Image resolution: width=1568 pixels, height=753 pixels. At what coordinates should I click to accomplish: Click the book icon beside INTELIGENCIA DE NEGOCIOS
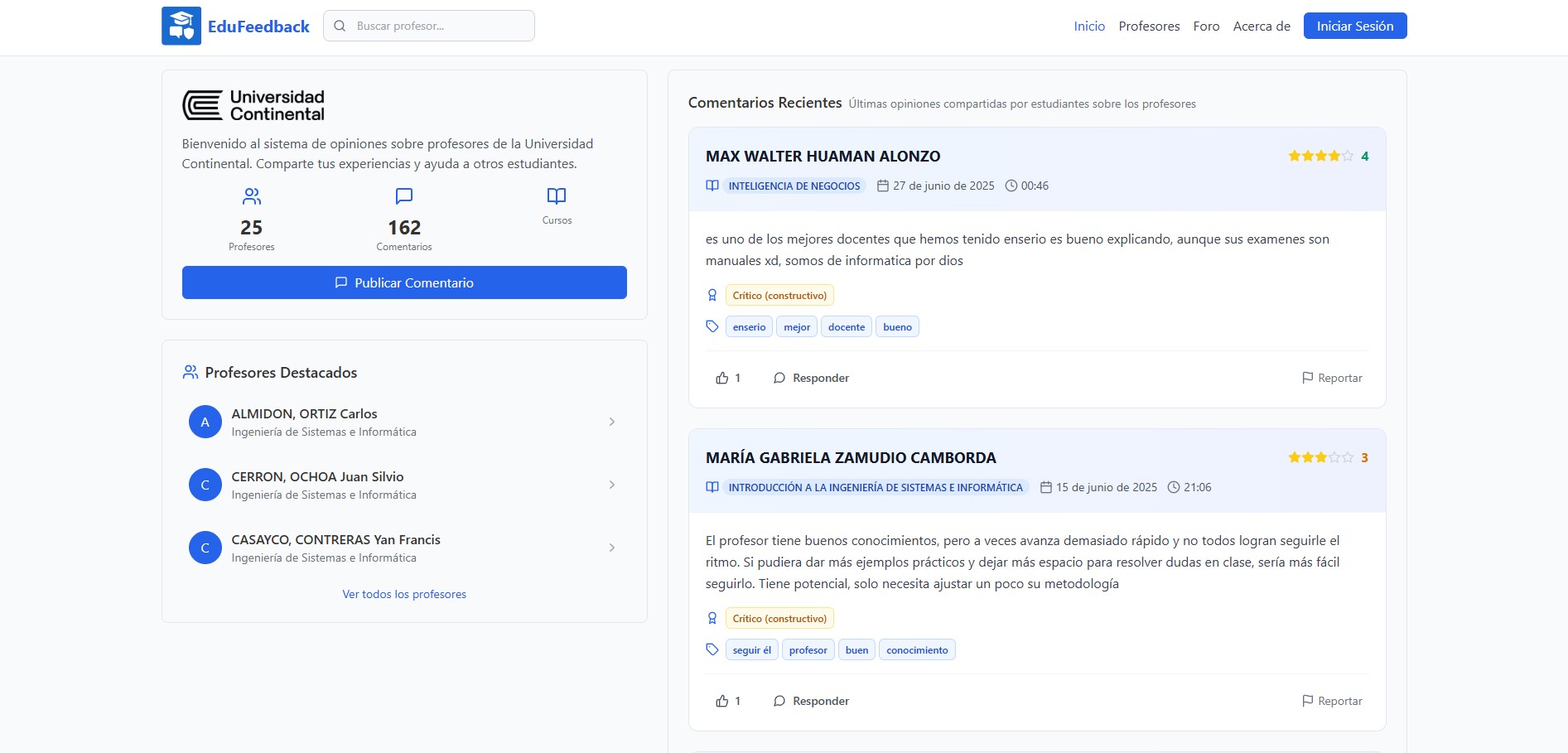[x=712, y=186]
